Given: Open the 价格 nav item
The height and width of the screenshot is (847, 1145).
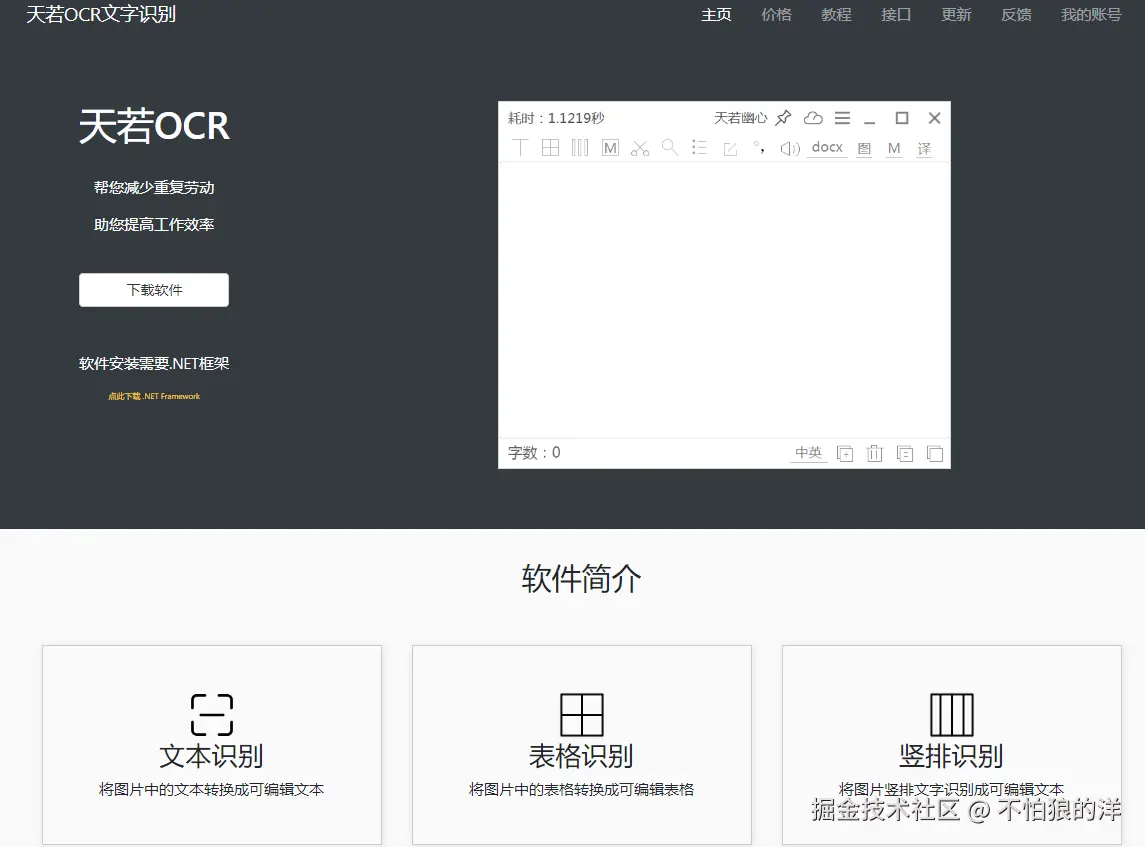Looking at the screenshot, I should pyautogui.click(x=776, y=15).
